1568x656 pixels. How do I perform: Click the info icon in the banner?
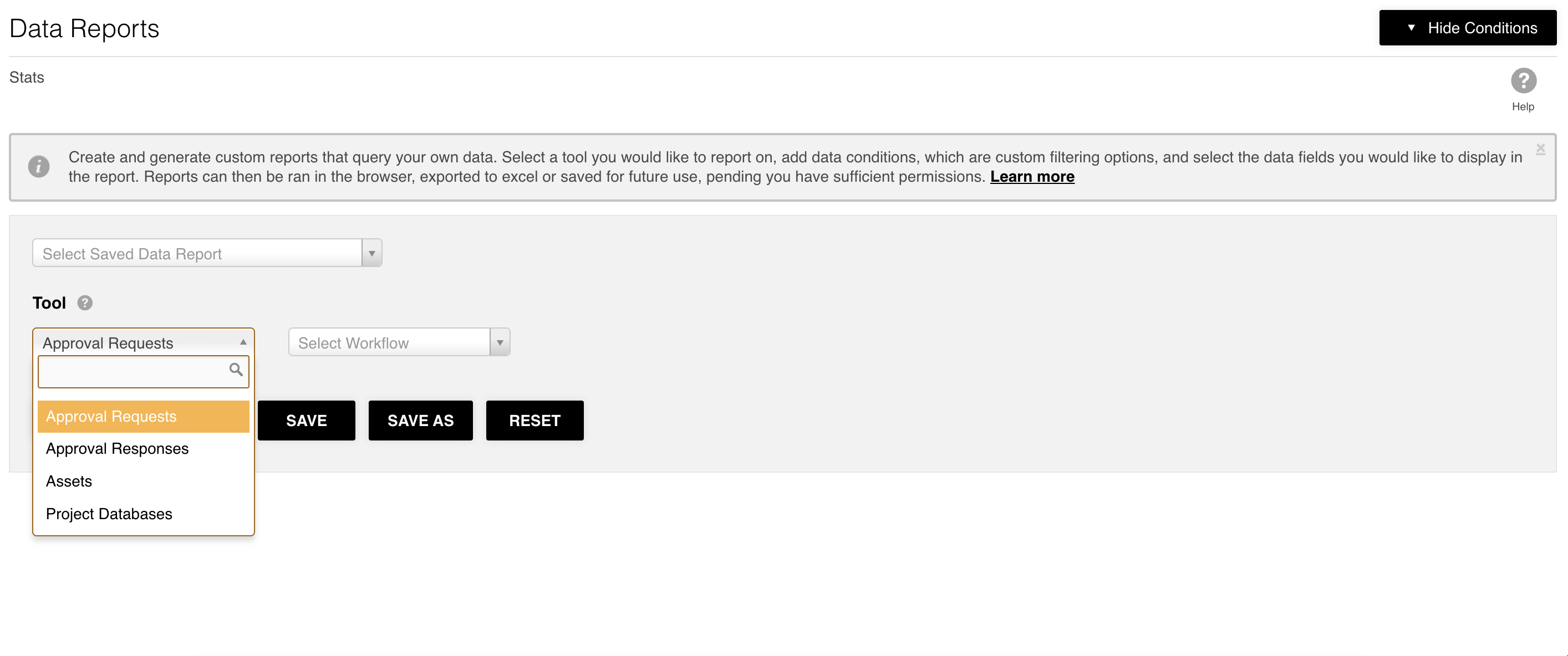tap(39, 166)
